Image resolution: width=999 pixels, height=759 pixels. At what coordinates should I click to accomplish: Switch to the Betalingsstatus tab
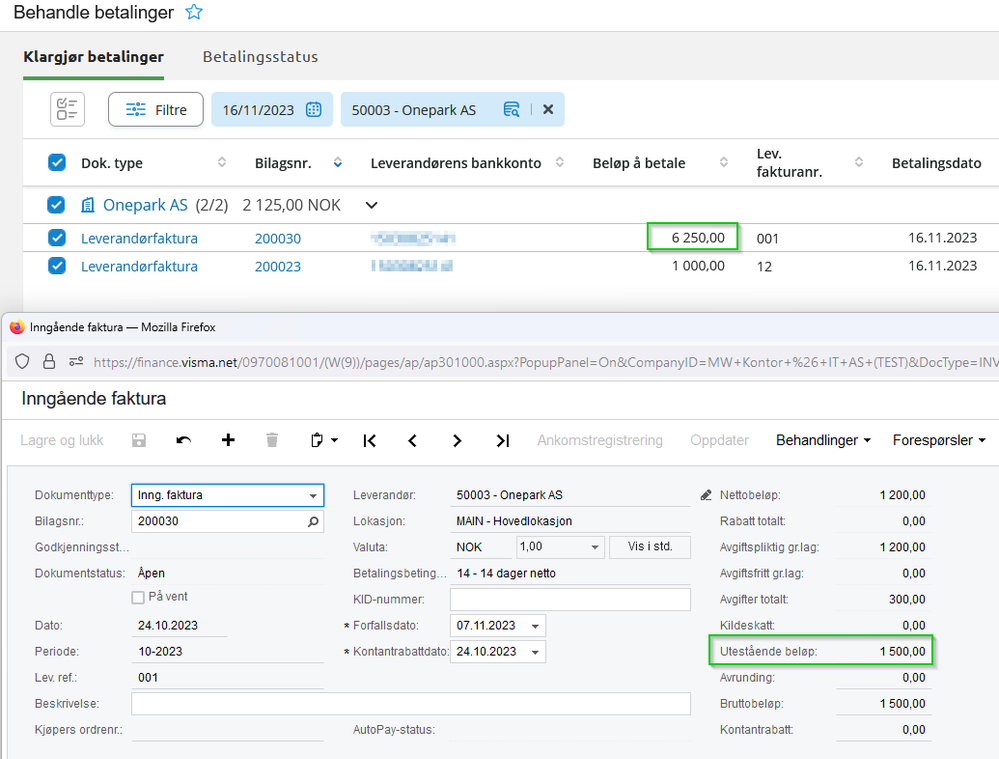point(260,57)
